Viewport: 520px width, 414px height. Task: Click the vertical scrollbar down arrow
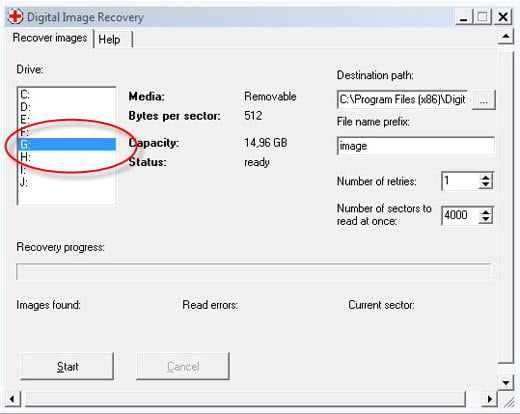(x=506, y=382)
